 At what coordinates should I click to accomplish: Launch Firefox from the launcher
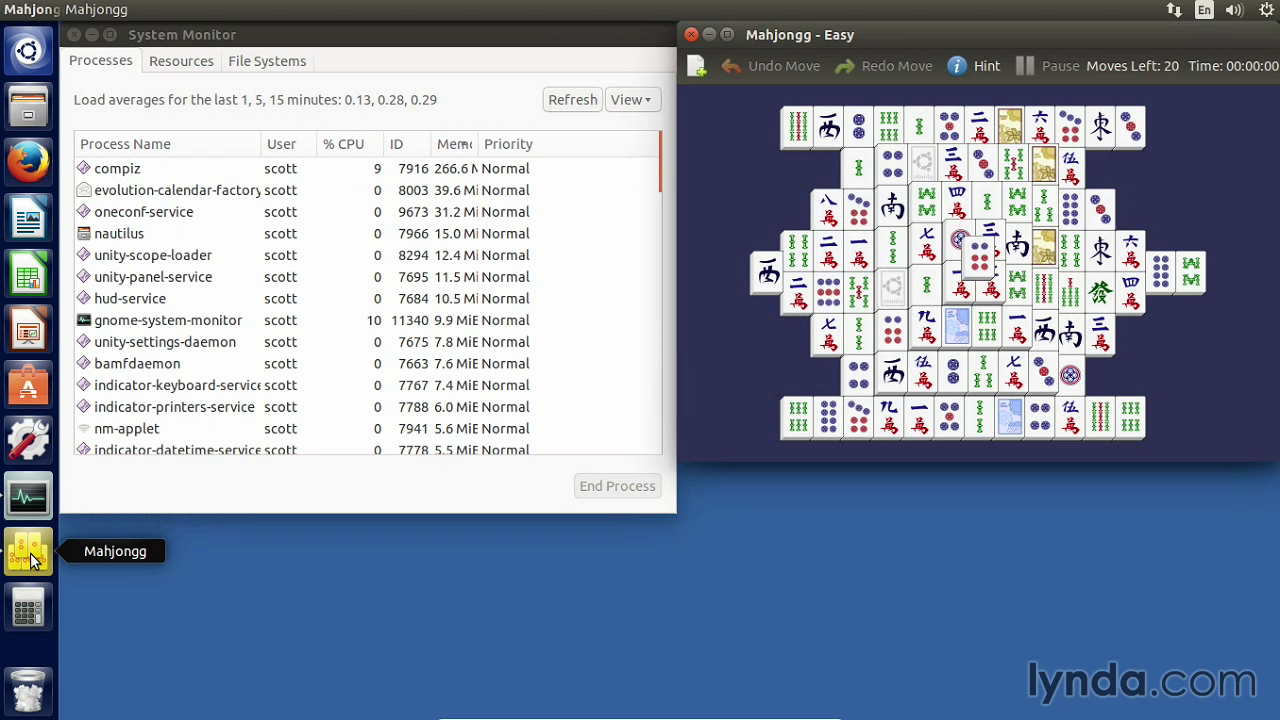(x=28, y=162)
